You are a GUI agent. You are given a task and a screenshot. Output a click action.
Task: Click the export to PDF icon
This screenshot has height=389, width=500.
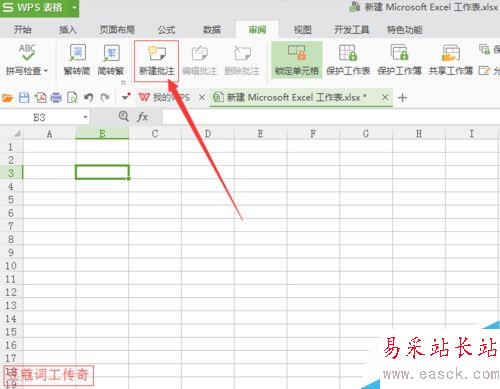[x=40, y=98]
